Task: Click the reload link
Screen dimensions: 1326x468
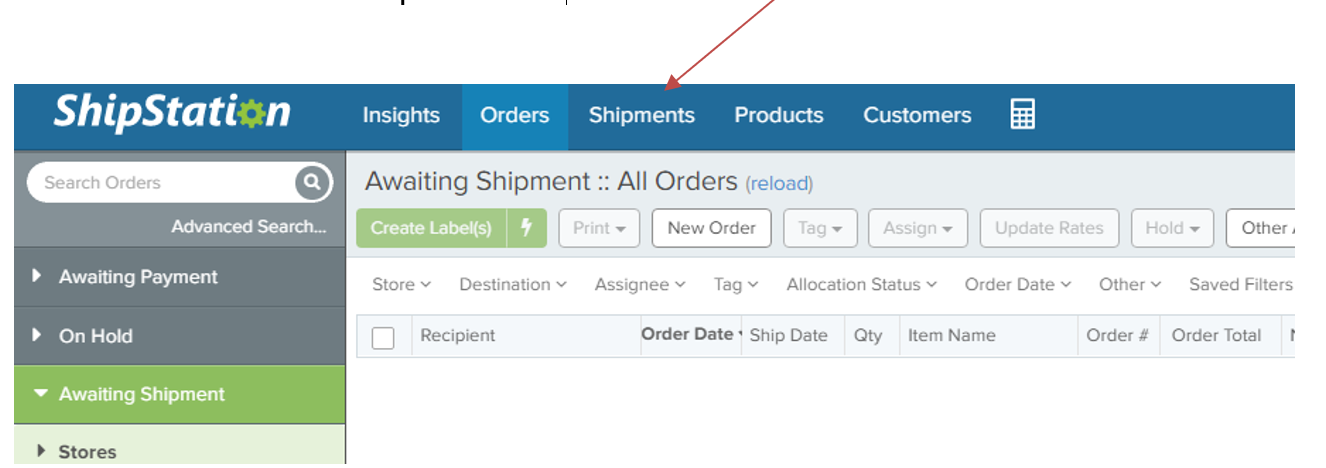Action: click(x=780, y=184)
